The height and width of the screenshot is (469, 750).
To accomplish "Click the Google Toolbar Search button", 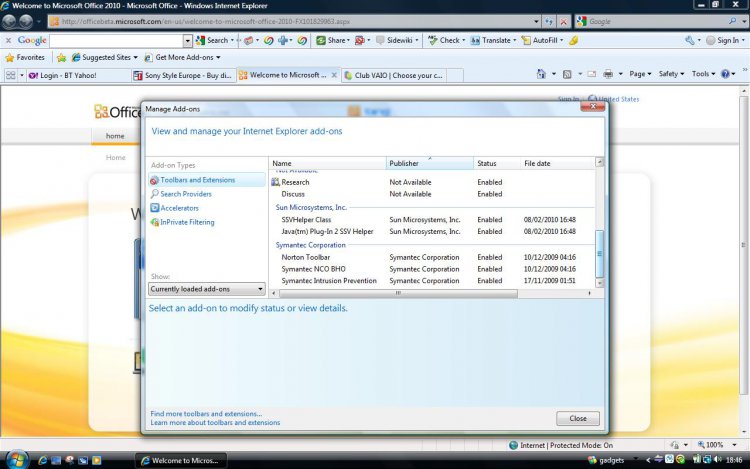I will (212, 41).
